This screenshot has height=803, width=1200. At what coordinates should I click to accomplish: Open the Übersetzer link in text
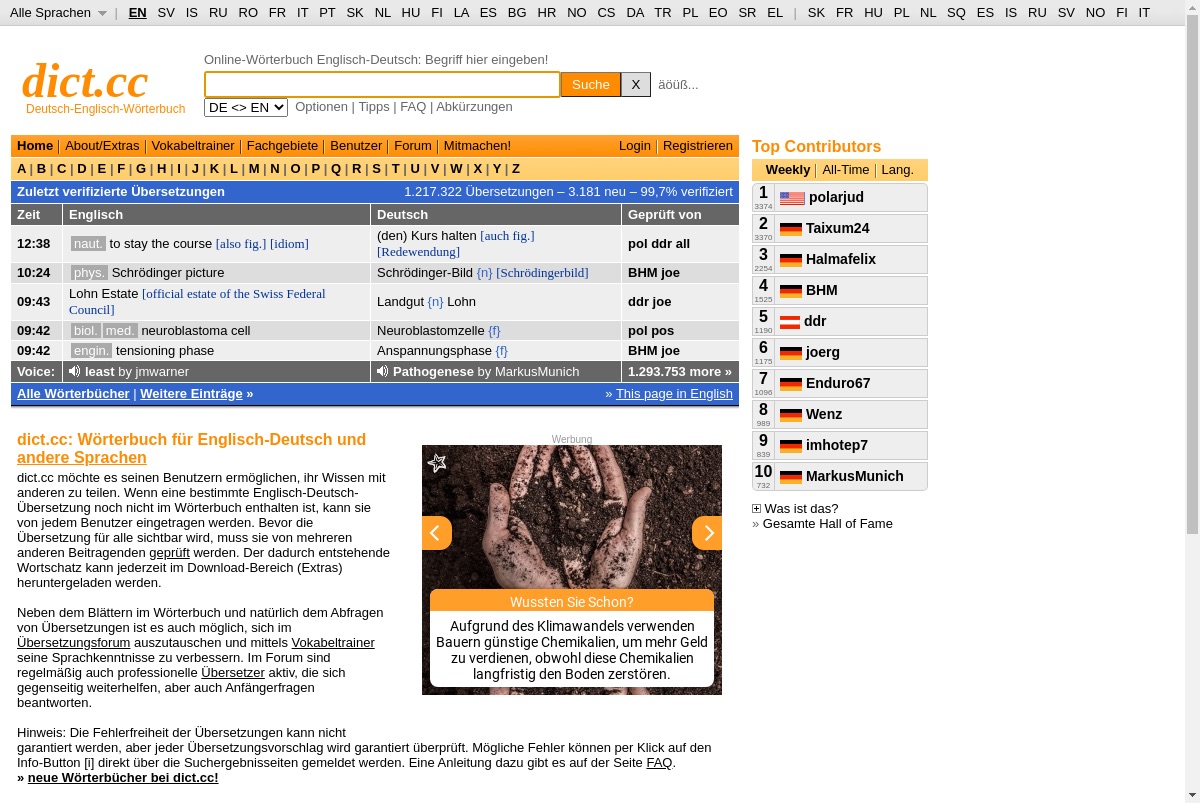click(233, 673)
